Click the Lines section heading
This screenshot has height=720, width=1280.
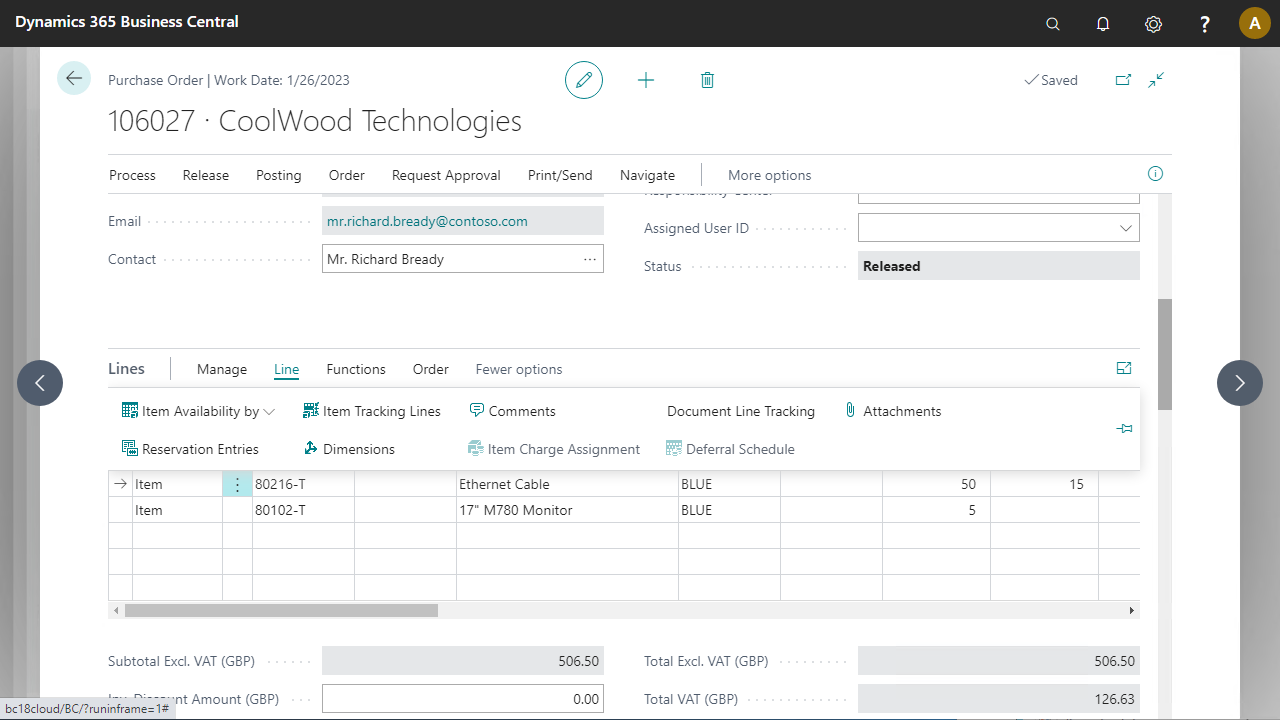(126, 369)
